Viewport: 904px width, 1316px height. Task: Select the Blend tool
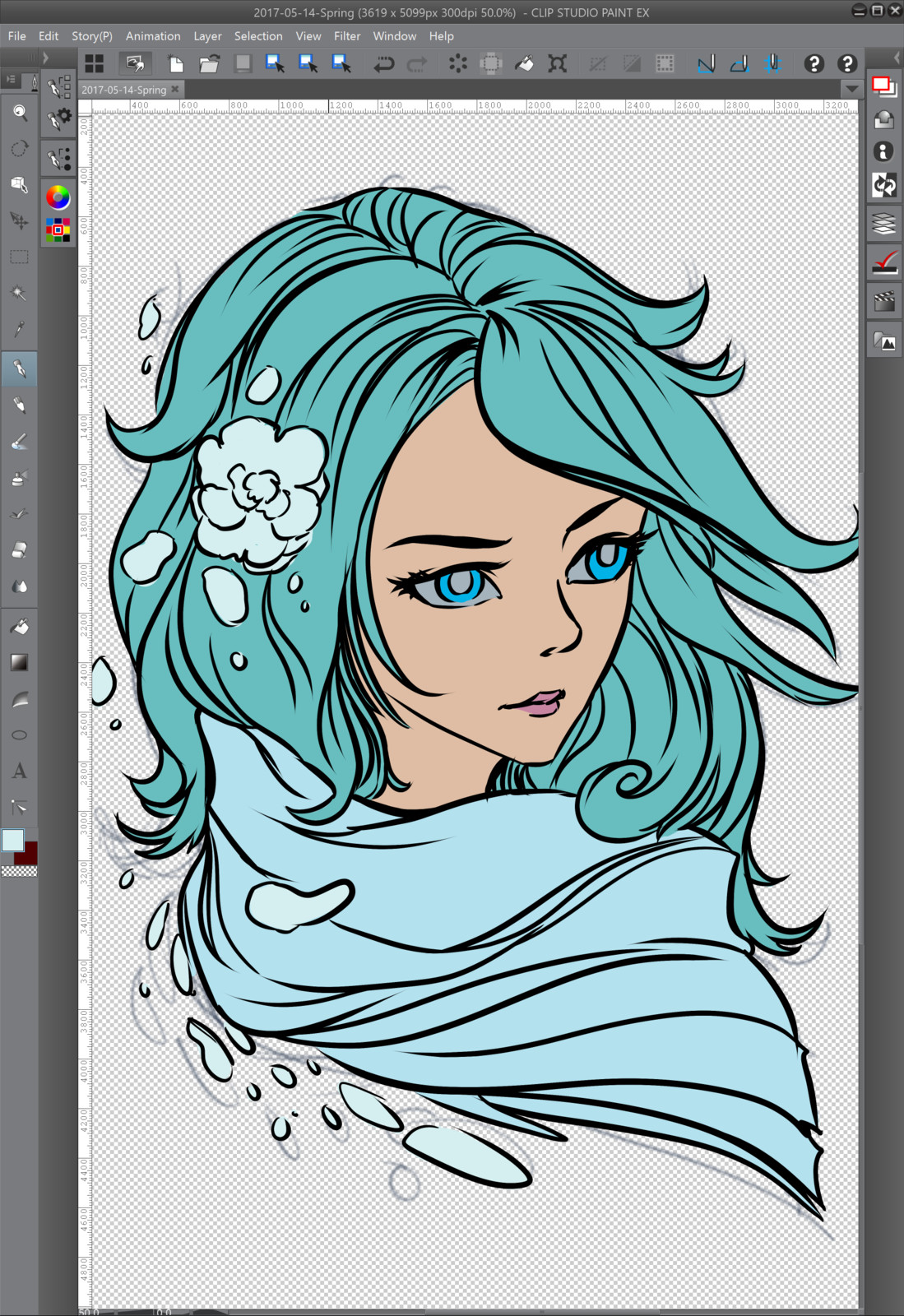click(x=19, y=586)
